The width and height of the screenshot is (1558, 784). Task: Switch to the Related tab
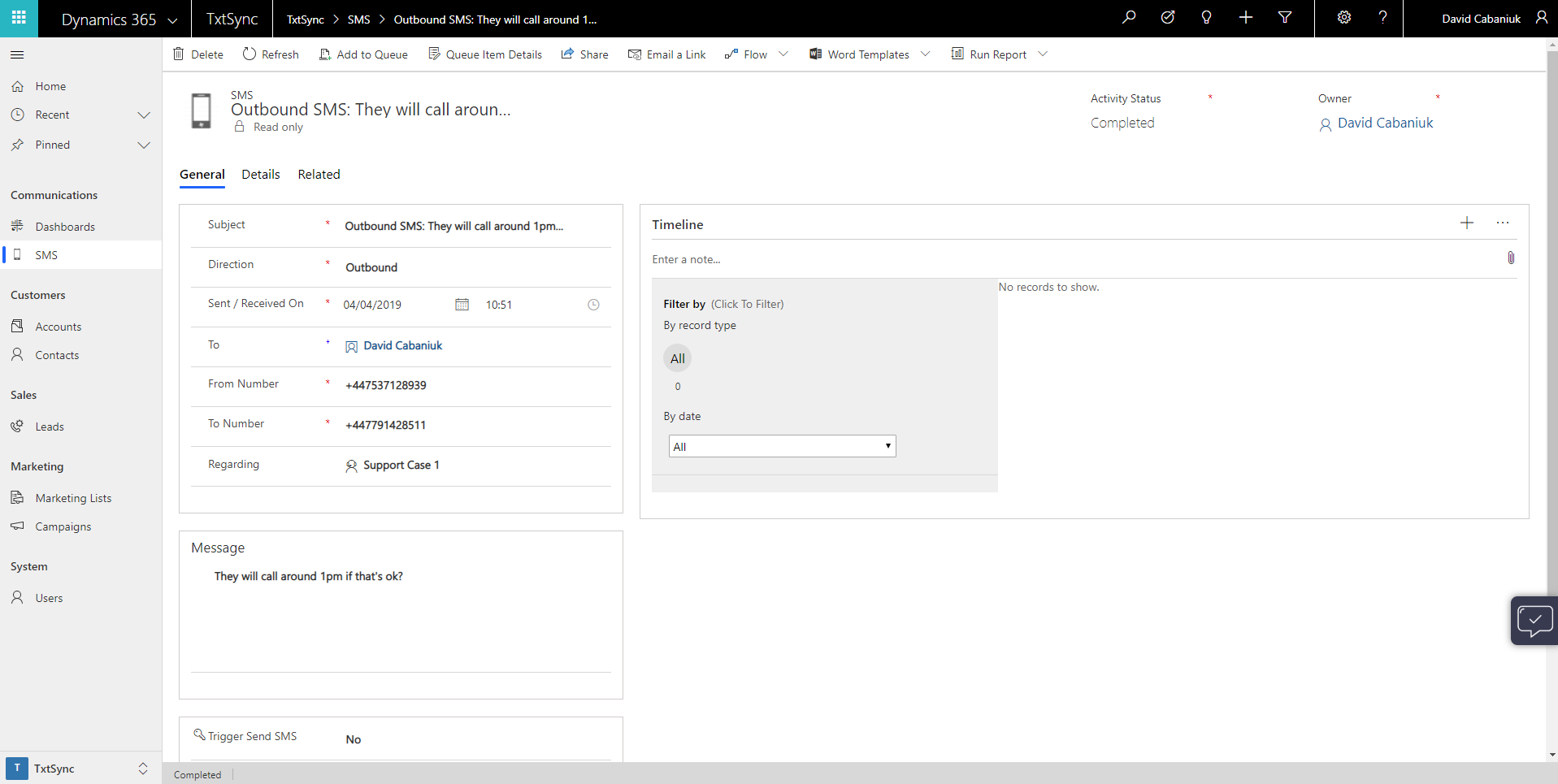click(319, 175)
